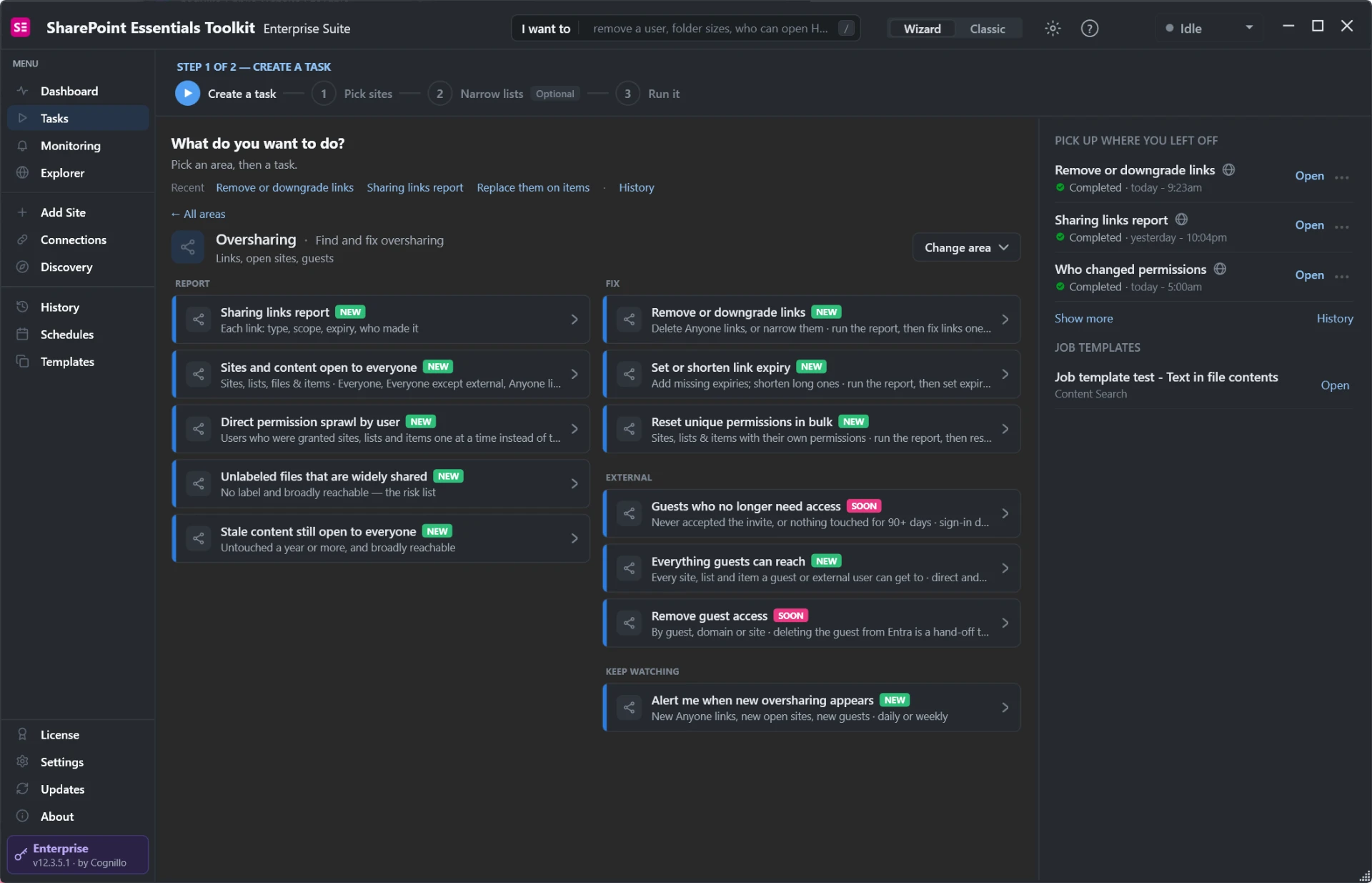Open more options for Who changed permissions
This screenshot has height=883, width=1372.
point(1341,276)
